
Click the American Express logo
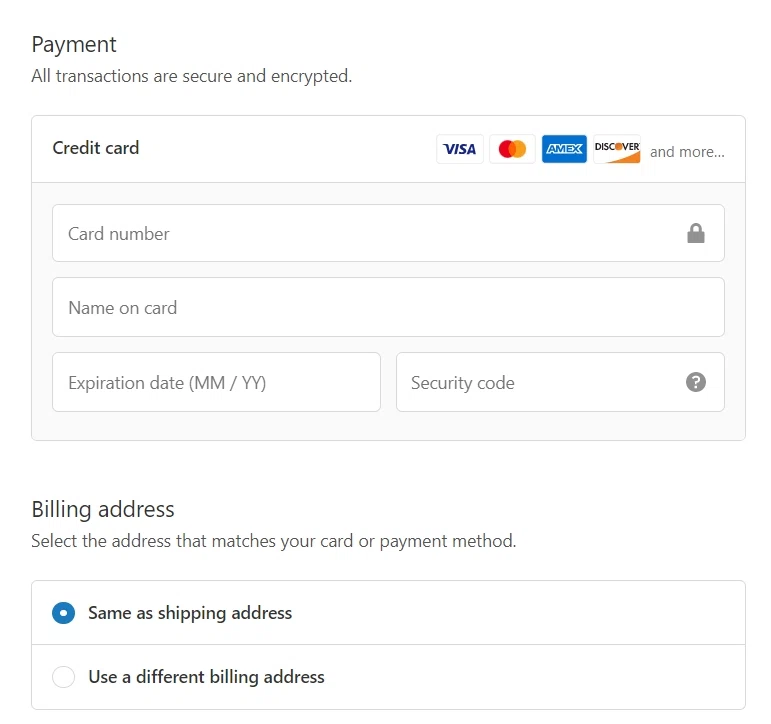click(564, 149)
